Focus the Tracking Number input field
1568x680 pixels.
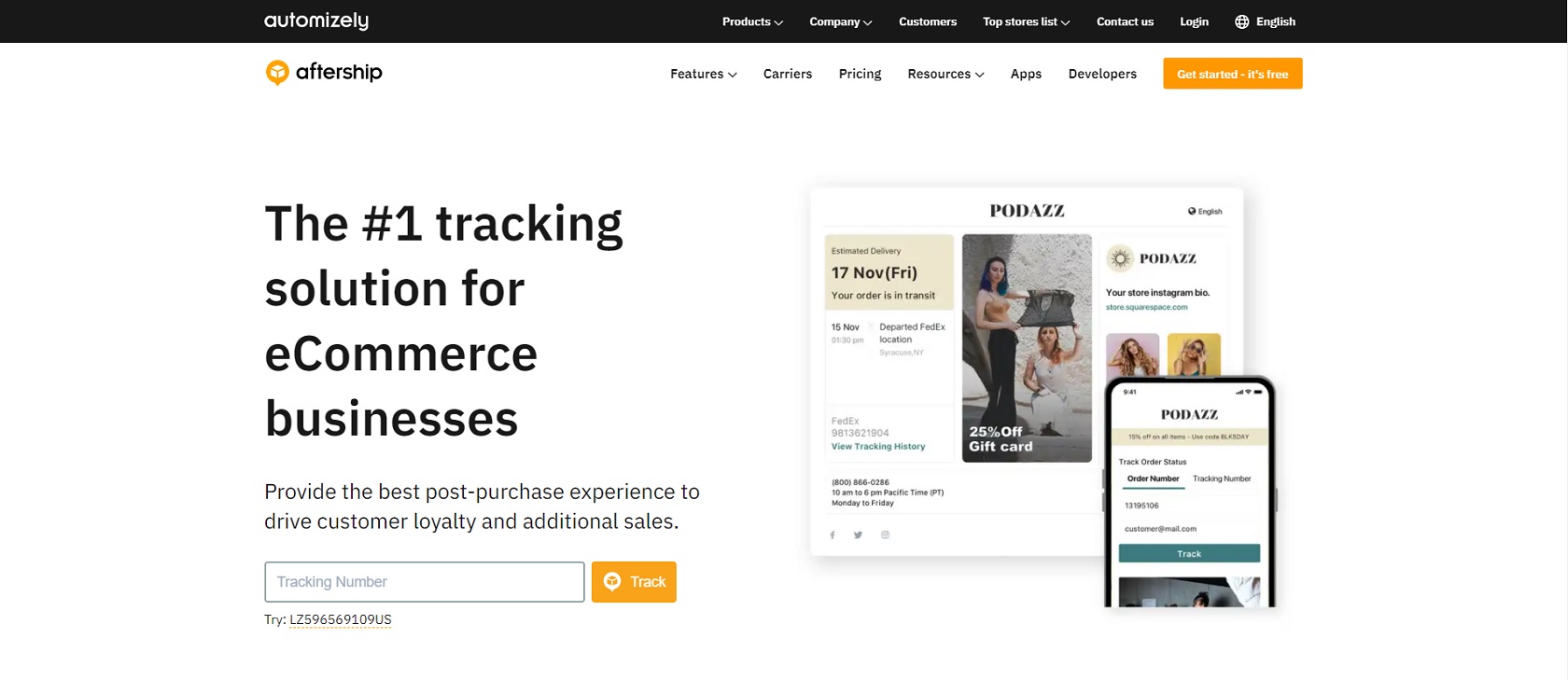point(425,582)
